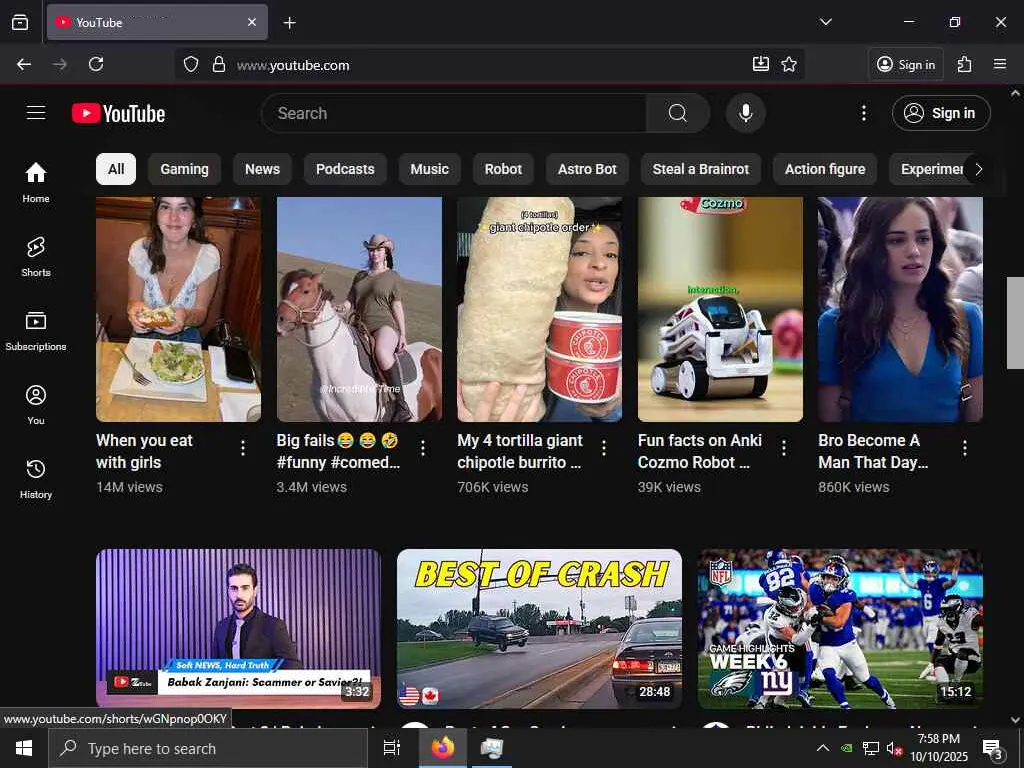Screen dimensions: 1024x768
Task: Open YouTube settings three-dot menu
Action: click(864, 113)
